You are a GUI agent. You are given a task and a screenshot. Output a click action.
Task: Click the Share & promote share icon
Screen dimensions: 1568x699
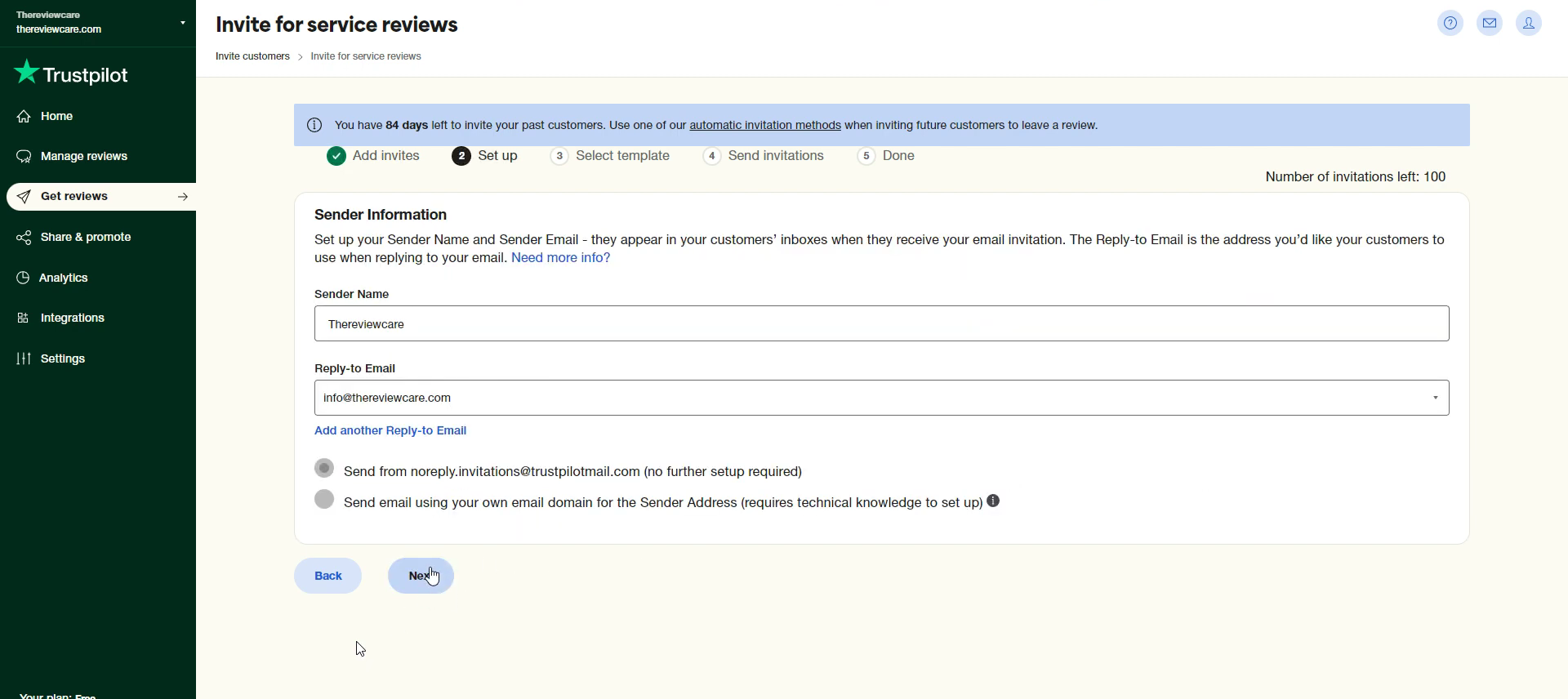[24, 238]
